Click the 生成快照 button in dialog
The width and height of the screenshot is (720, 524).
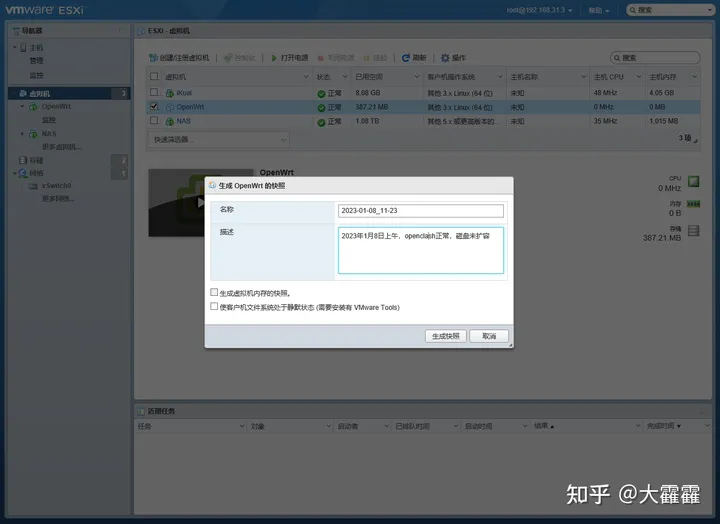coord(445,336)
